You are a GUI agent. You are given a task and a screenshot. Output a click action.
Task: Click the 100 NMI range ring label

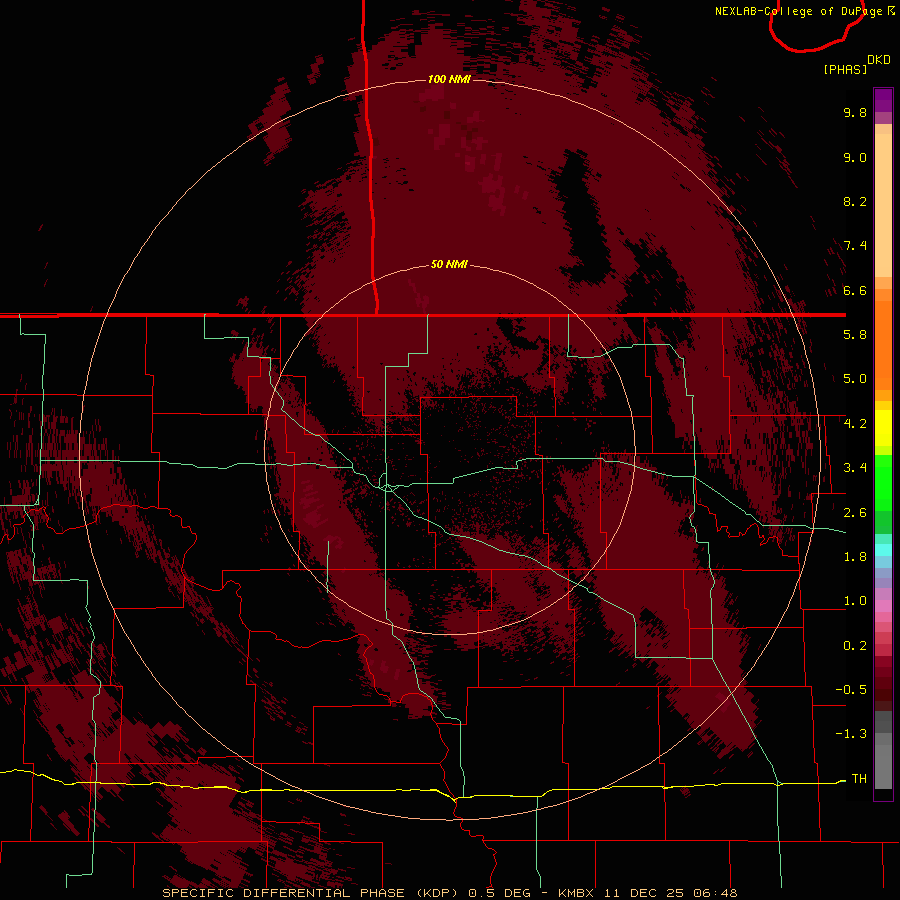tap(449, 79)
